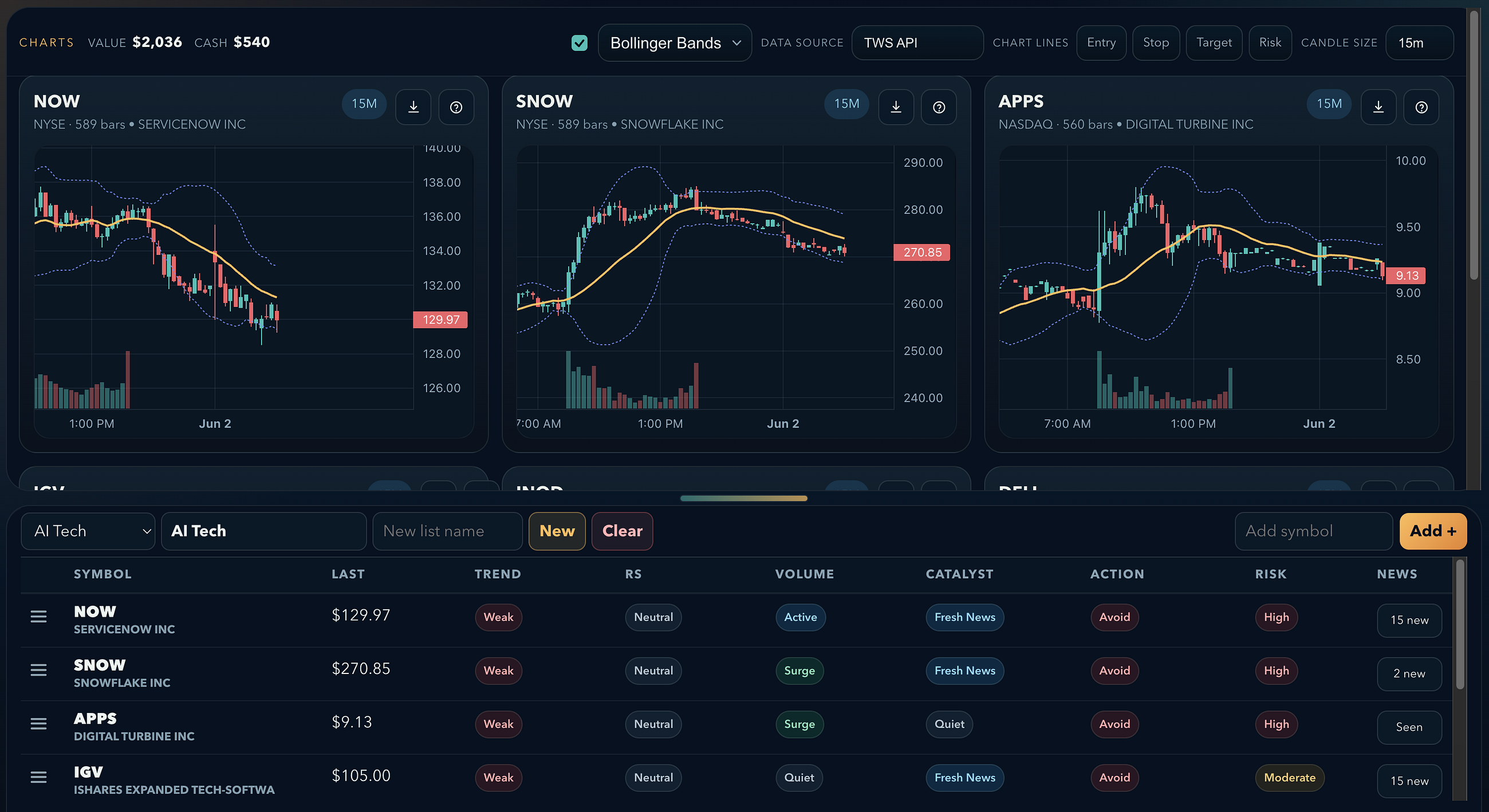Open help for the SNOW chart
Screen dimensions: 1489x812
tap(939, 107)
